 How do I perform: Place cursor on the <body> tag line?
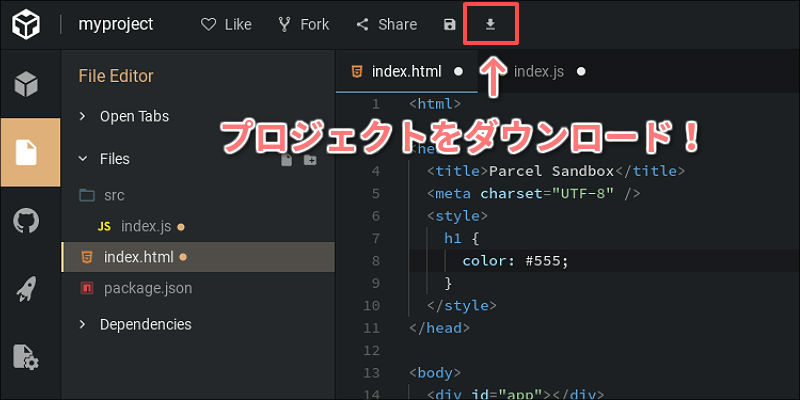[x=435, y=372]
